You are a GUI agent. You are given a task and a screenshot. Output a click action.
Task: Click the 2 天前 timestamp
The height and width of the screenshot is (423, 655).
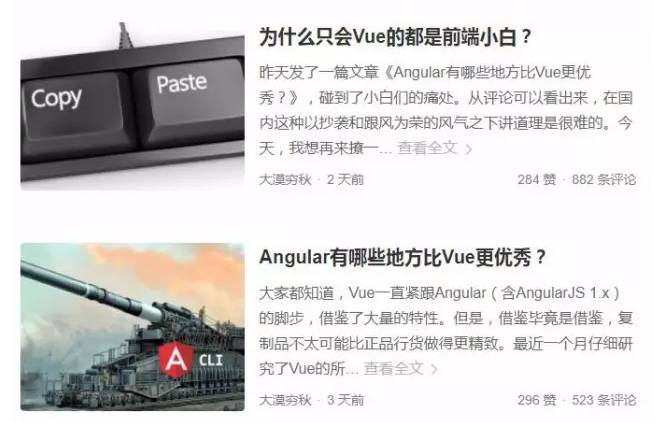(x=345, y=180)
